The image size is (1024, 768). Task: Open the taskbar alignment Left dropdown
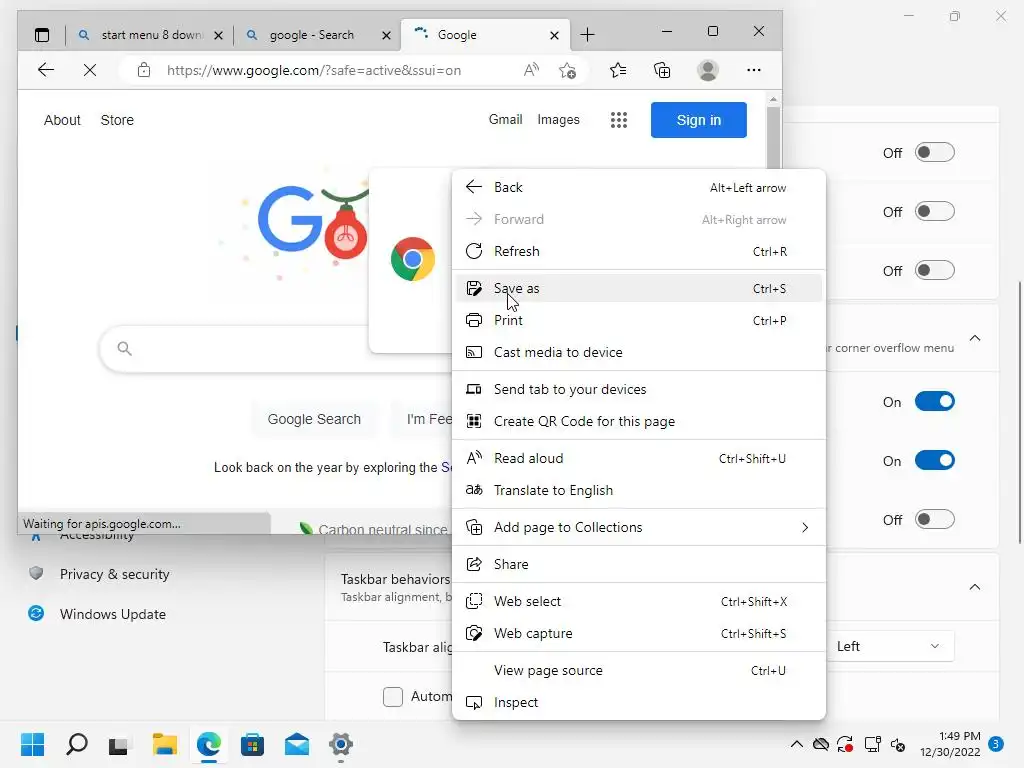(x=889, y=647)
